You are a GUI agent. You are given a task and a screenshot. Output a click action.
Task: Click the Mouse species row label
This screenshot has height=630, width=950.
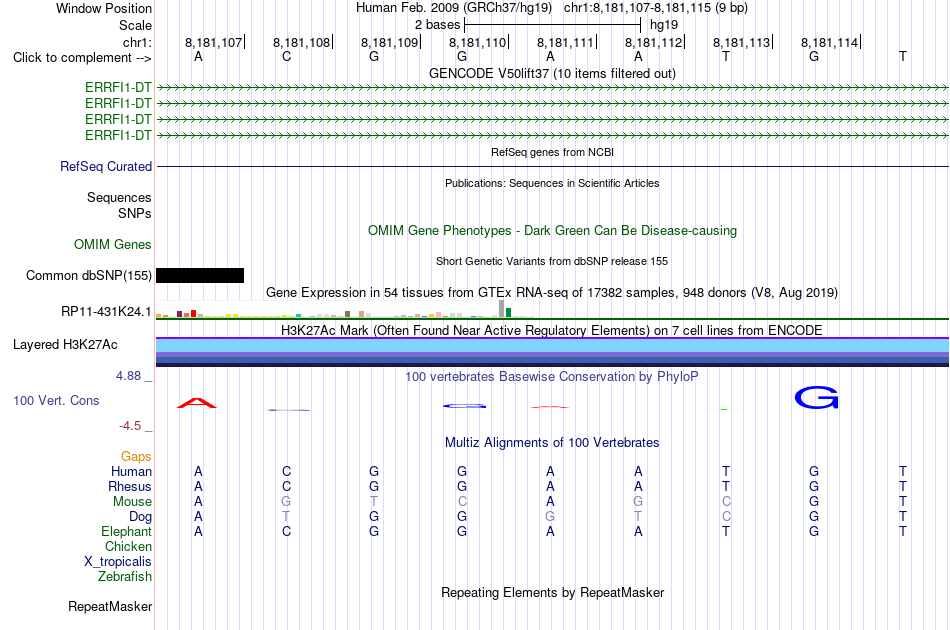point(132,502)
